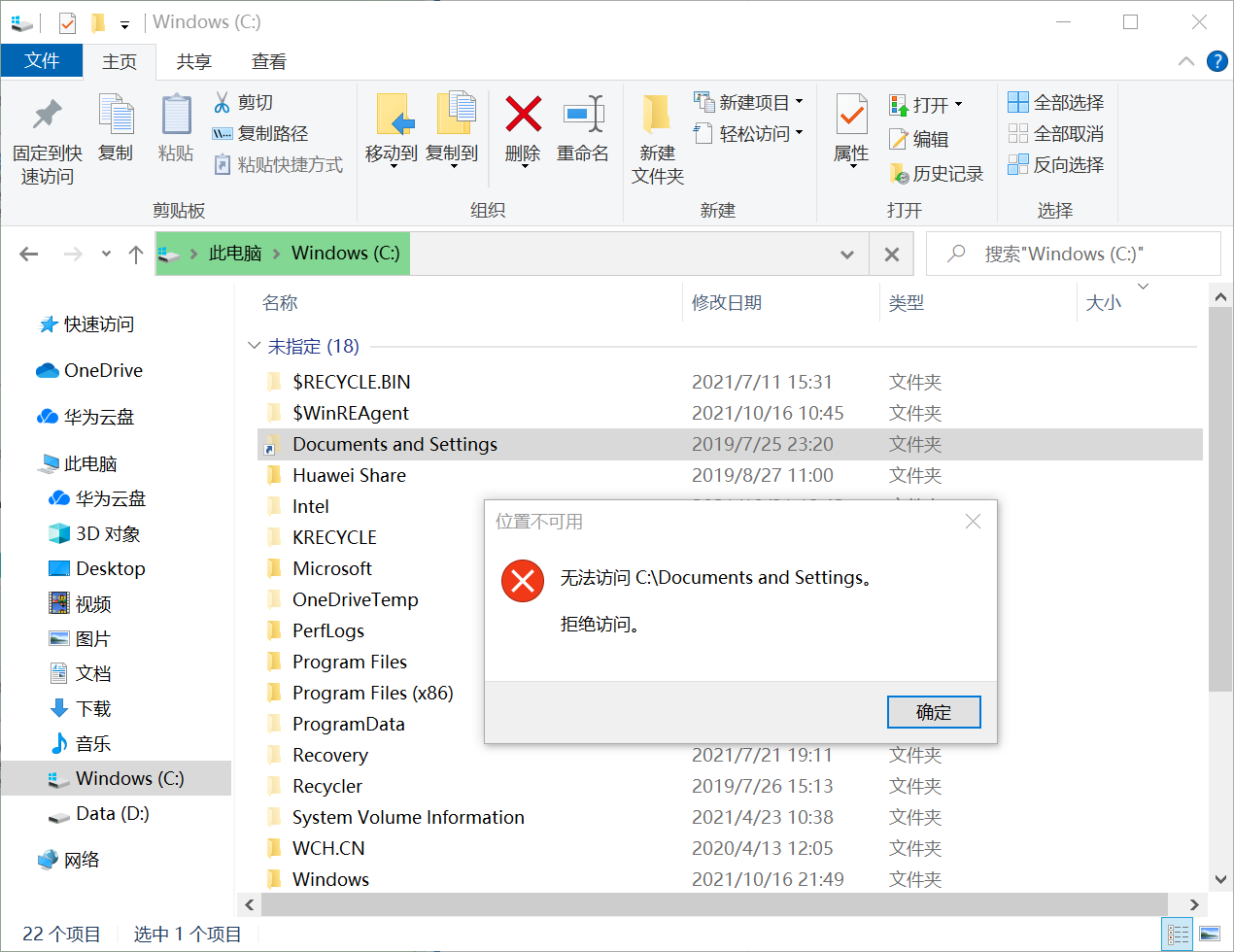This screenshot has width=1234, height=952.
Task: Switch to the 共享 (Share) tab
Action: coord(194,61)
